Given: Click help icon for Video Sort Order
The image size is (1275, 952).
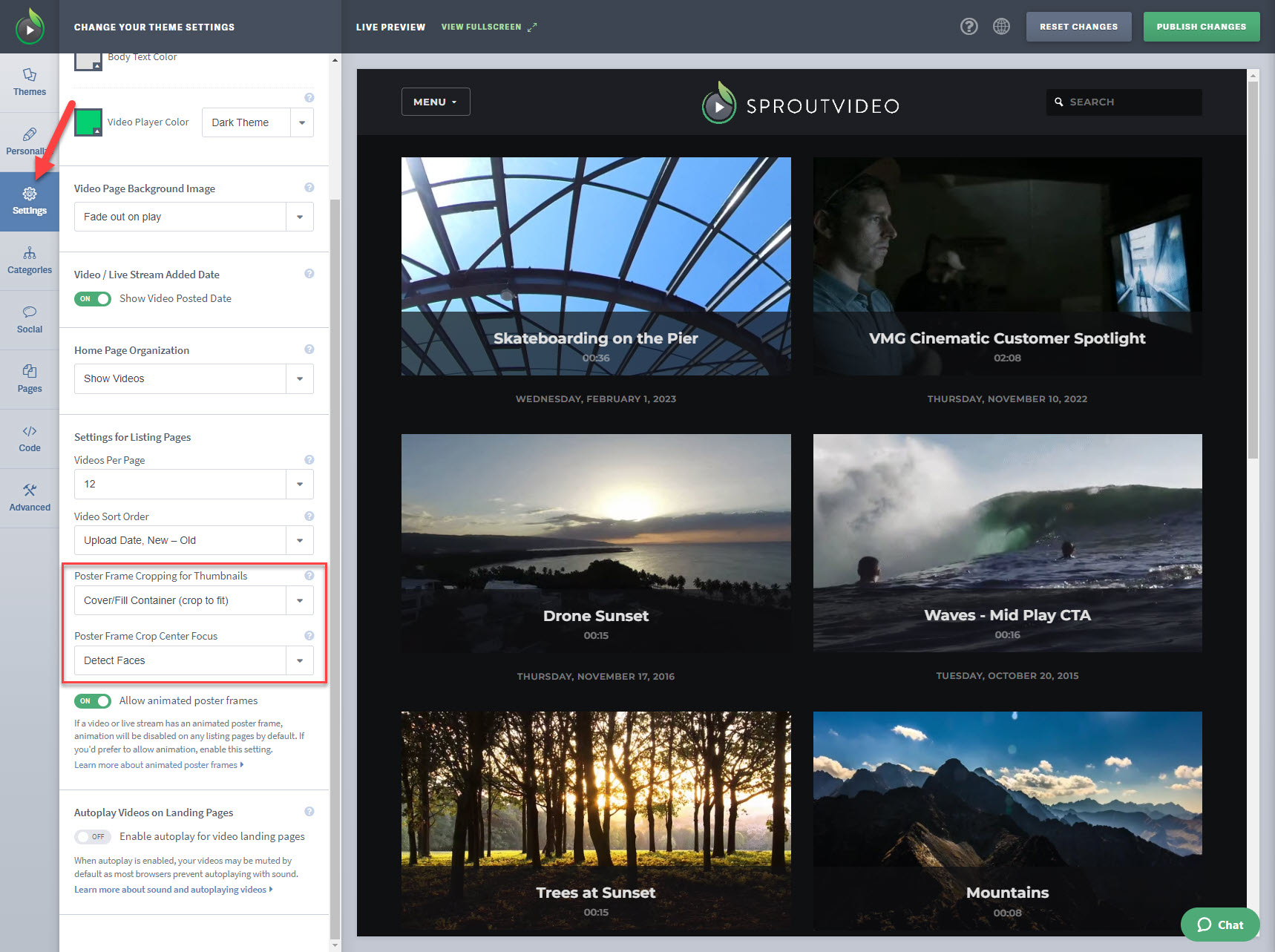Looking at the screenshot, I should tap(309, 516).
